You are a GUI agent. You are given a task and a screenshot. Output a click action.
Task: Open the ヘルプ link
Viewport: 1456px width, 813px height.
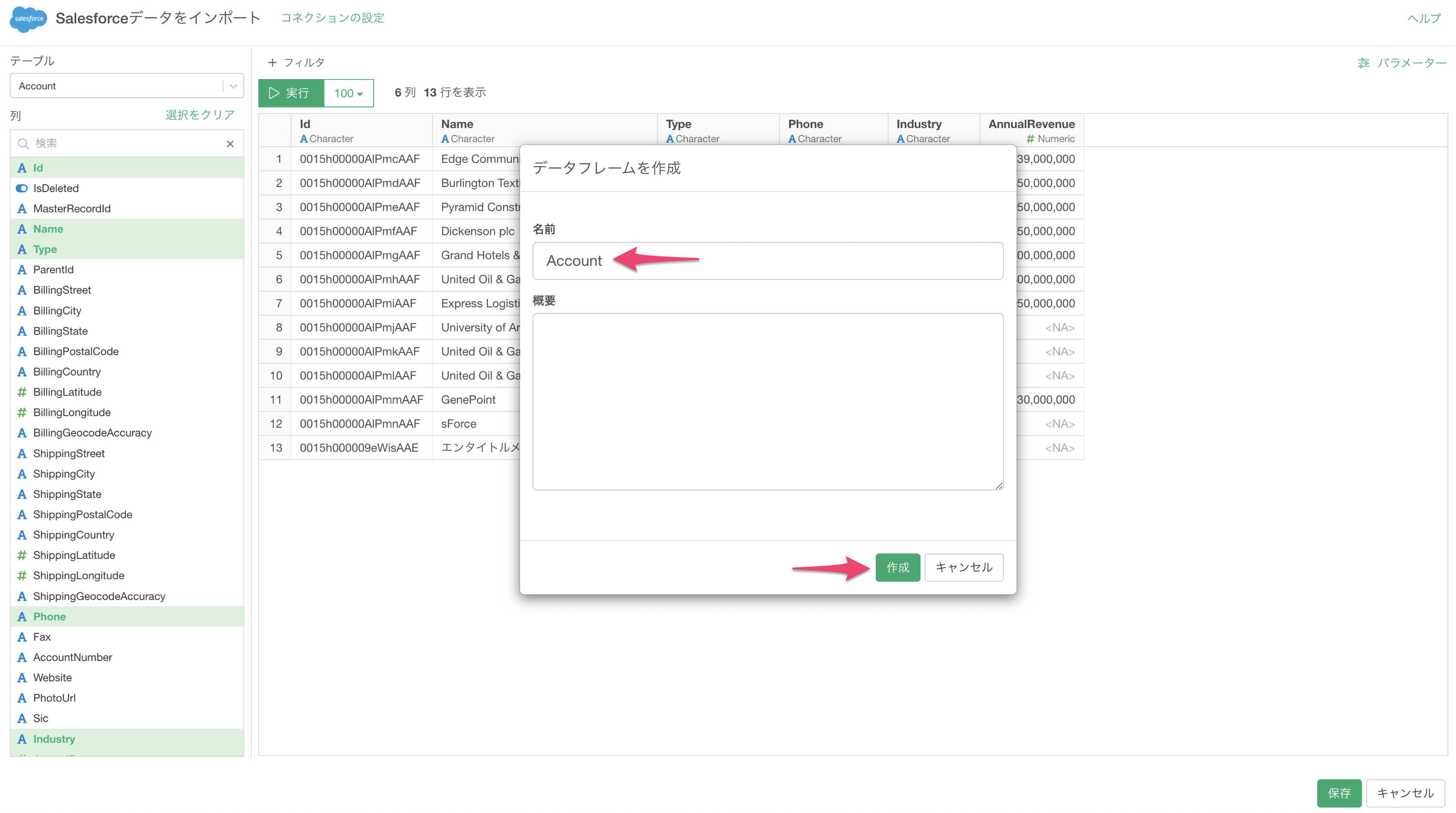(1424, 18)
